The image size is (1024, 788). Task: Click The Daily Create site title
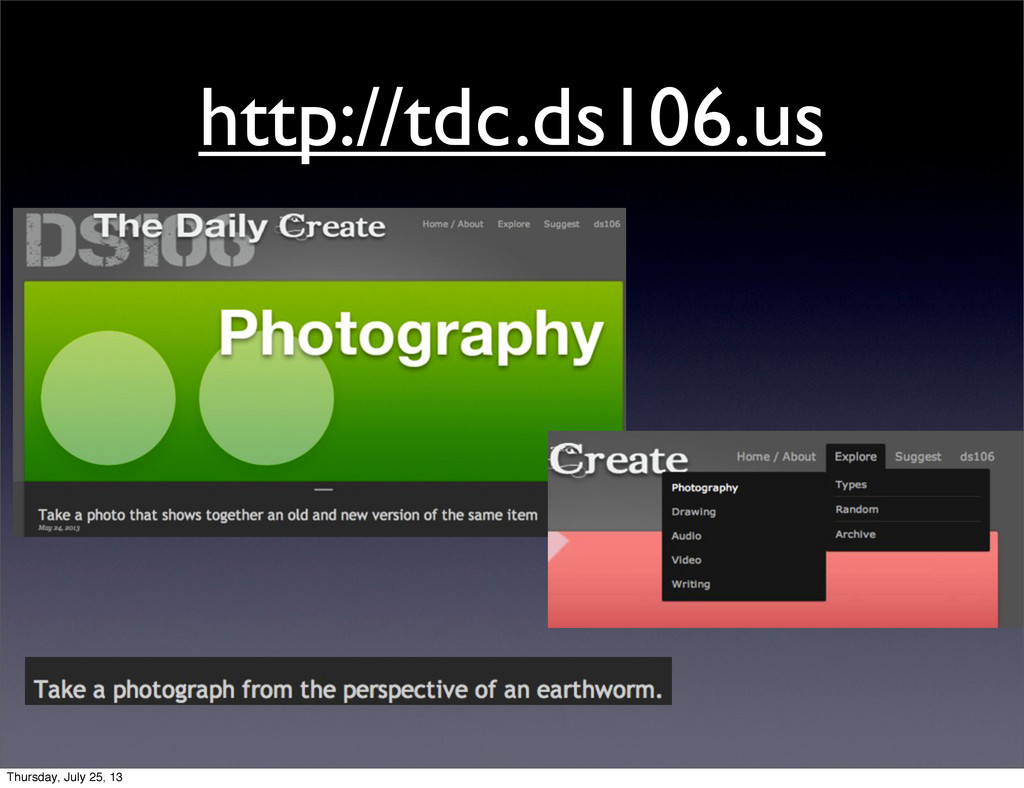[240, 227]
